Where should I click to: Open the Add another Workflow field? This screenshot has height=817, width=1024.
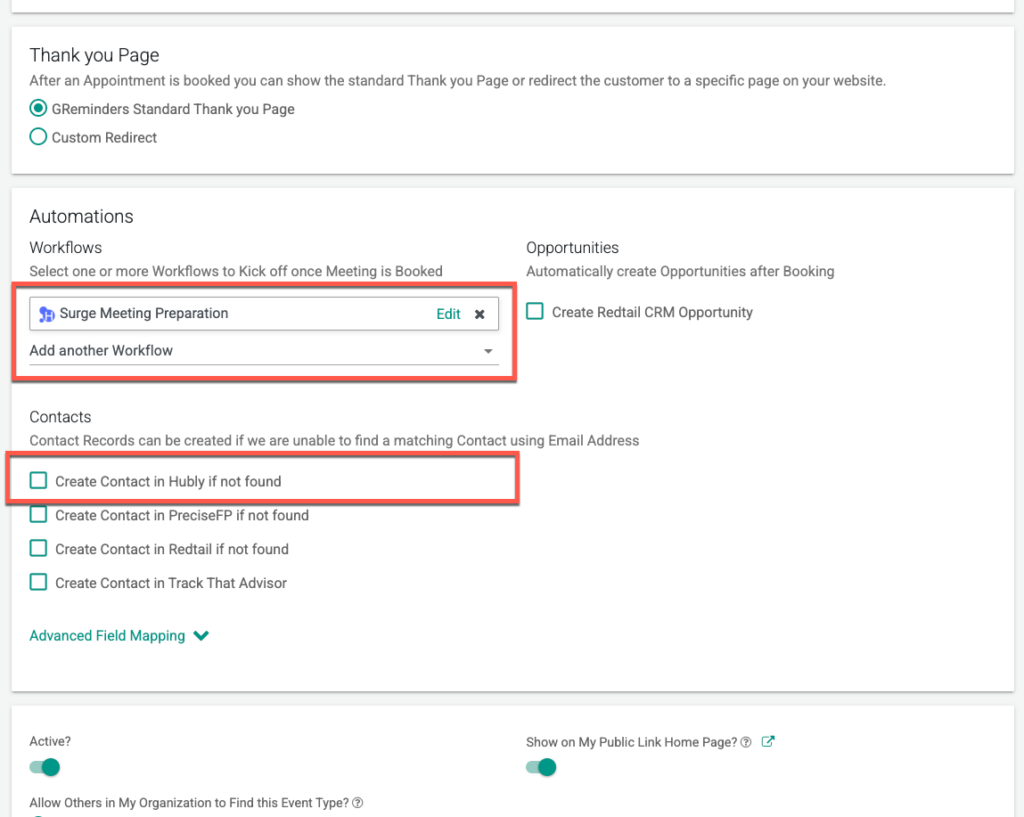[x=250, y=351]
